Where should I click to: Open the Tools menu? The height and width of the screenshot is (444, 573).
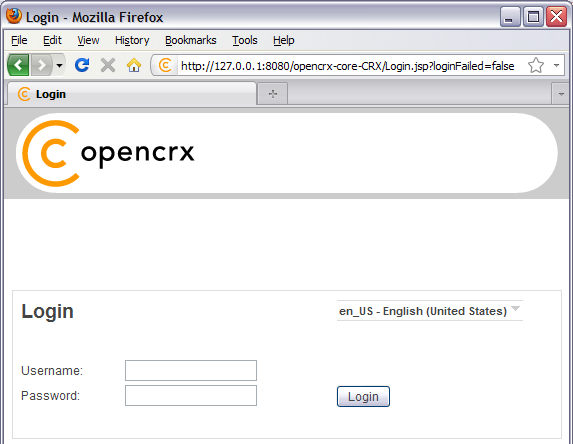click(244, 40)
